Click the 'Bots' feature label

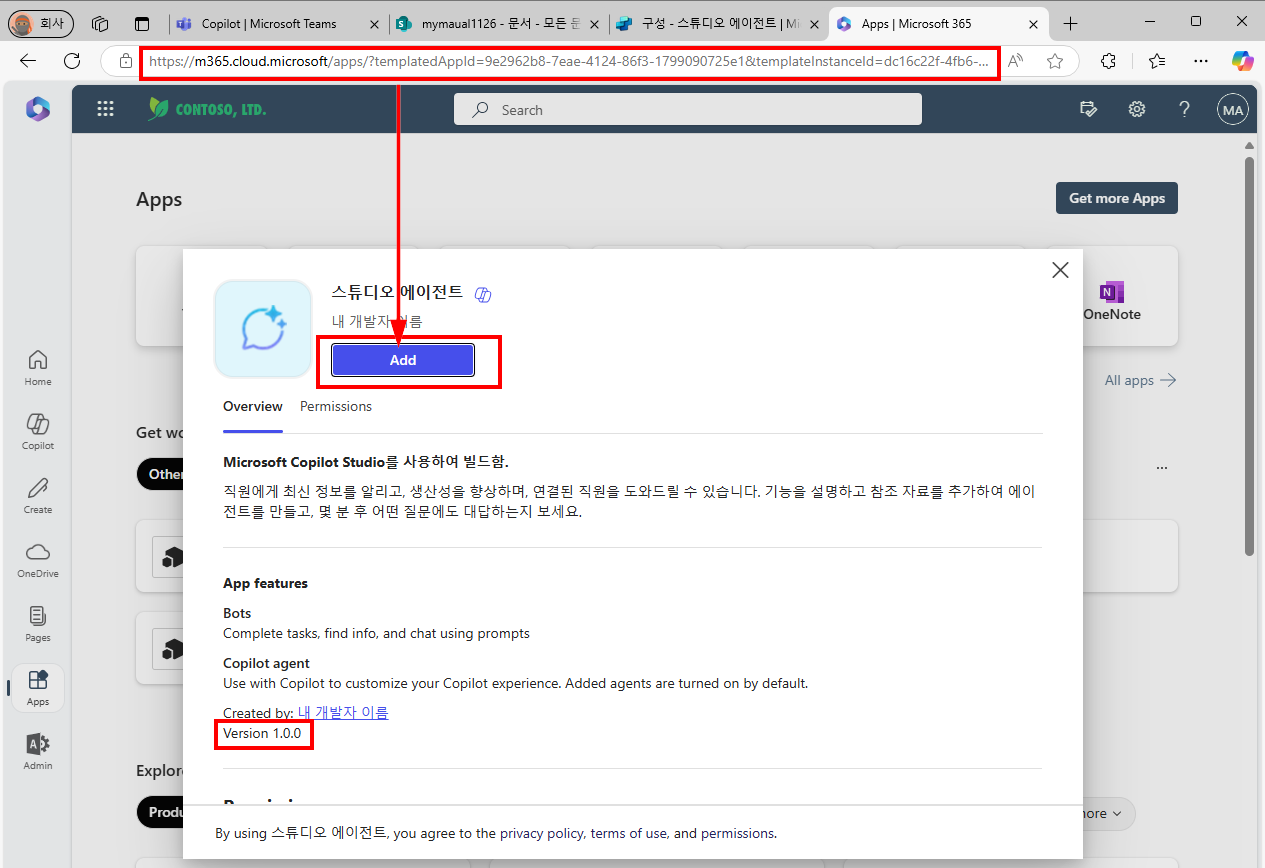tap(237, 613)
